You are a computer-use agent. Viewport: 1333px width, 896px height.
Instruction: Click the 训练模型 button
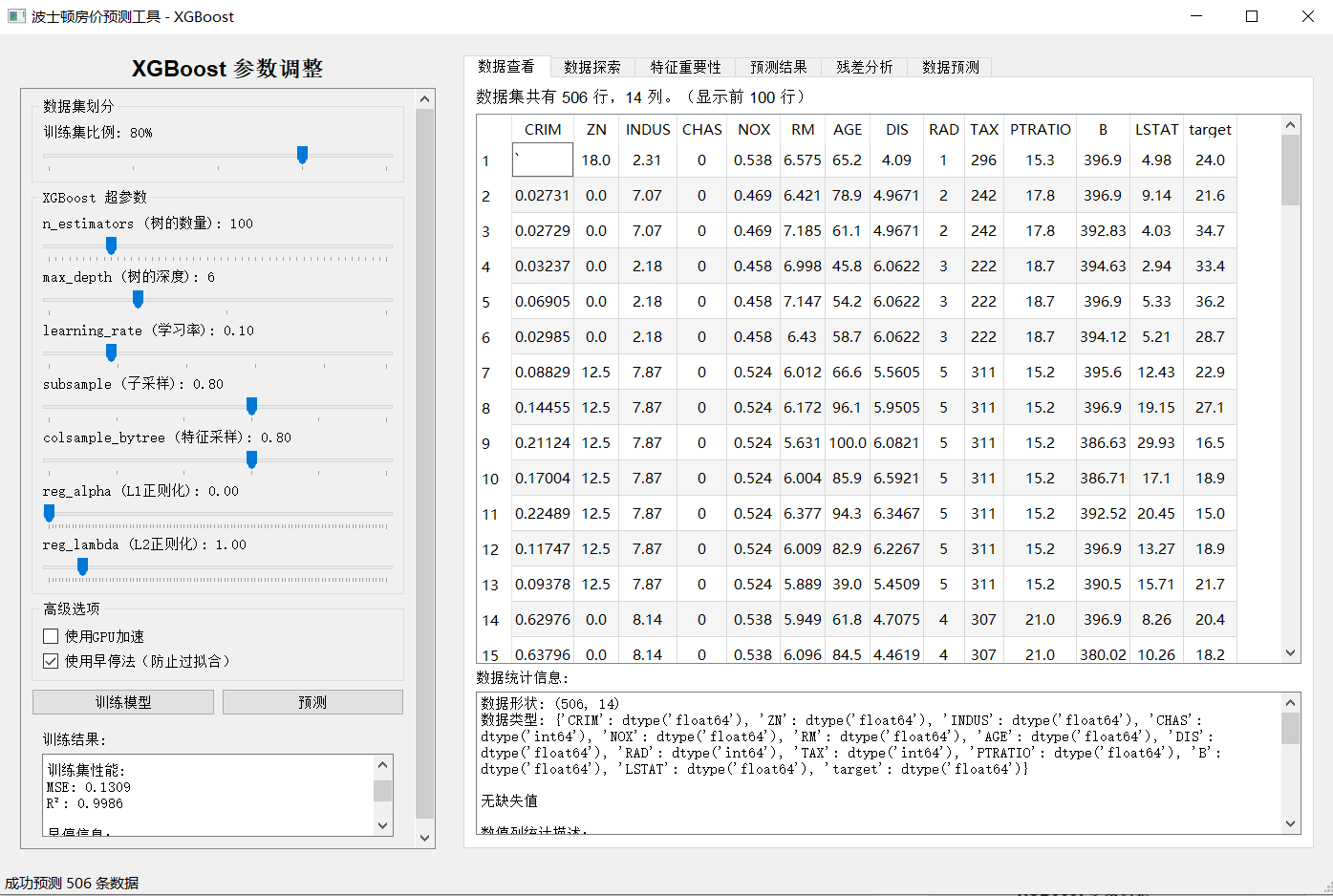[x=123, y=702]
